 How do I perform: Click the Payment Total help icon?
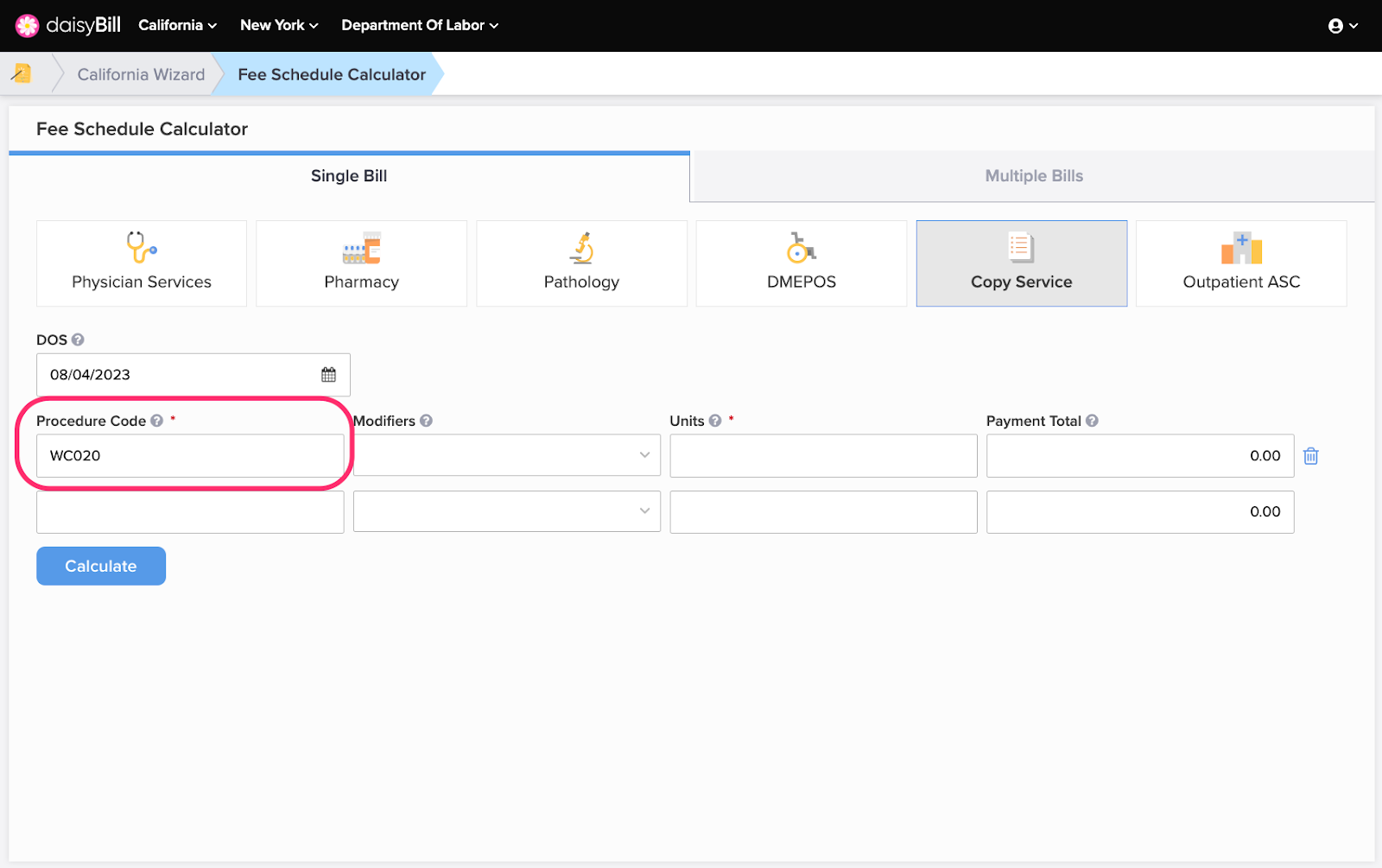coord(1092,421)
